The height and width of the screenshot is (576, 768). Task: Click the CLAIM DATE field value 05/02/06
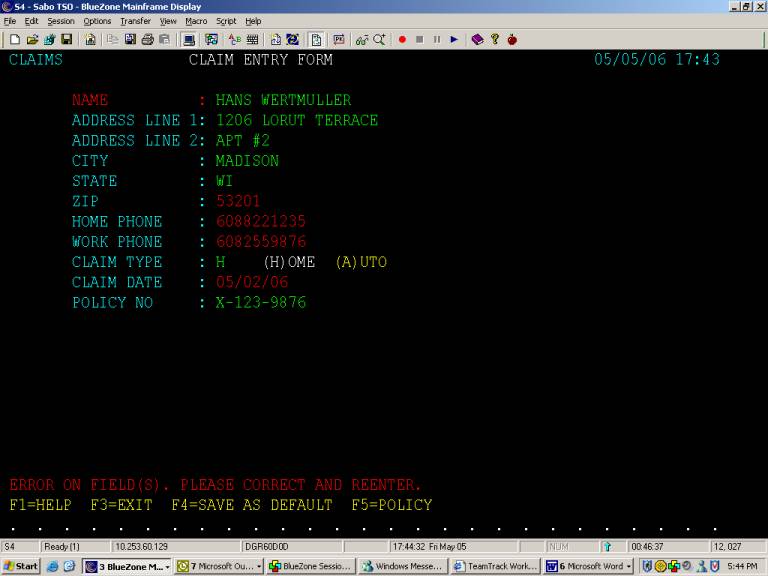click(252, 282)
